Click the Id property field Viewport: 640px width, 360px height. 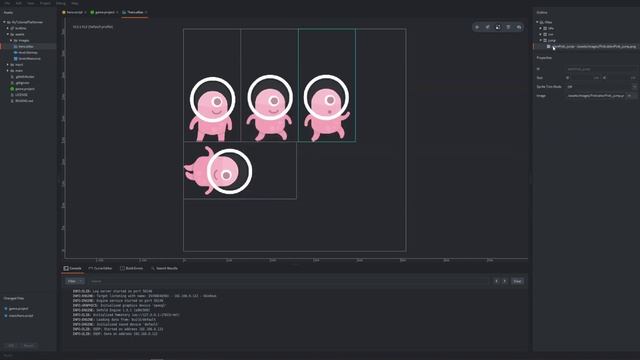coord(602,69)
